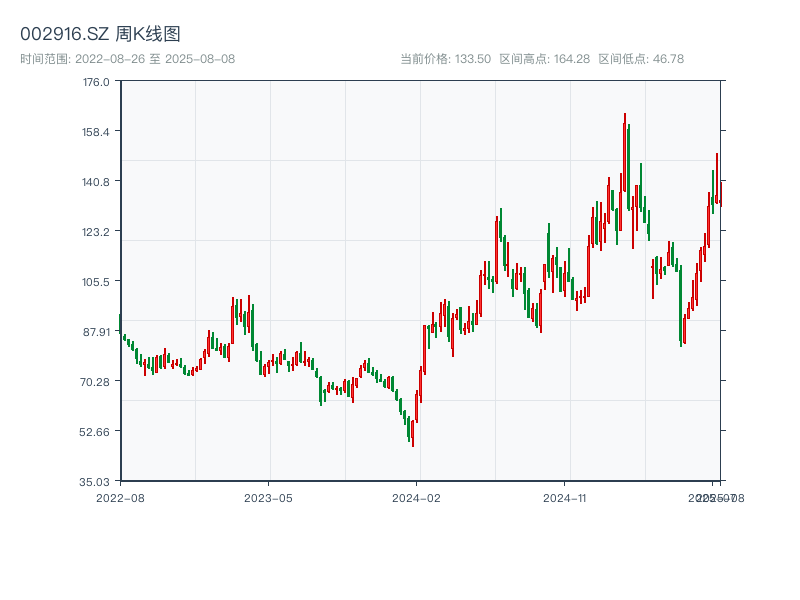Image resolution: width=800 pixels, height=600 pixels.
Task: Click the y-axis label 105.5
Action: 96,282
